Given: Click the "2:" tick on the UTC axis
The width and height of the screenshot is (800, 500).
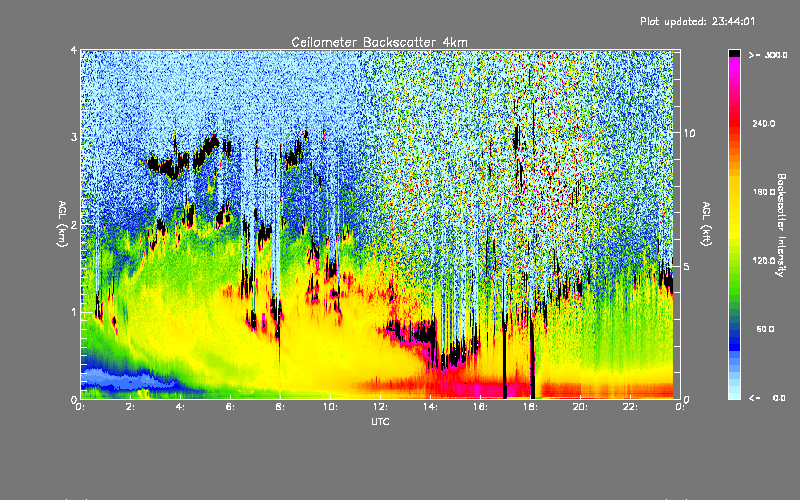Looking at the screenshot, I should coord(130,407).
